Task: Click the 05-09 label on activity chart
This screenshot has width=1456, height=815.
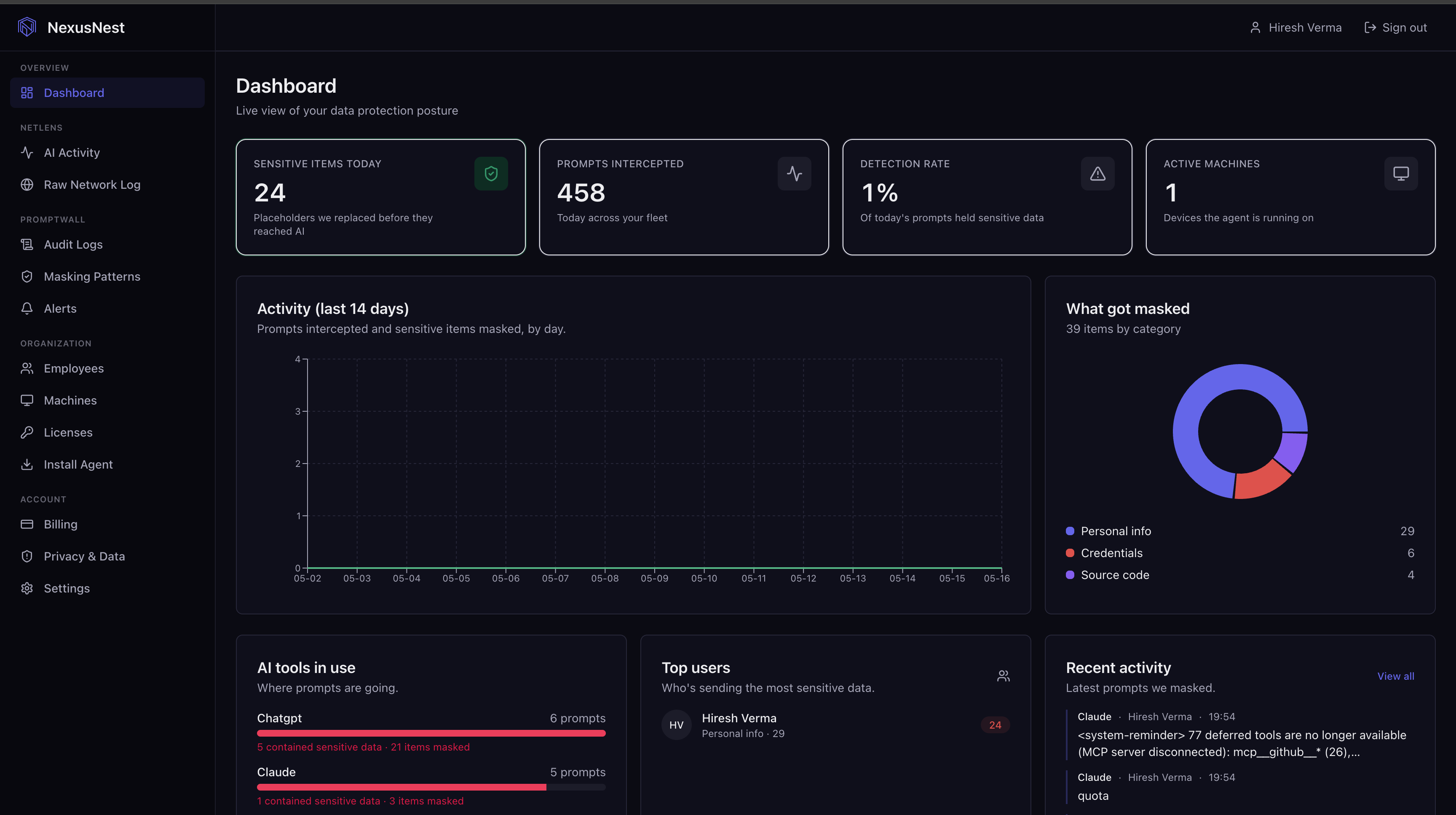Action: tap(654, 579)
